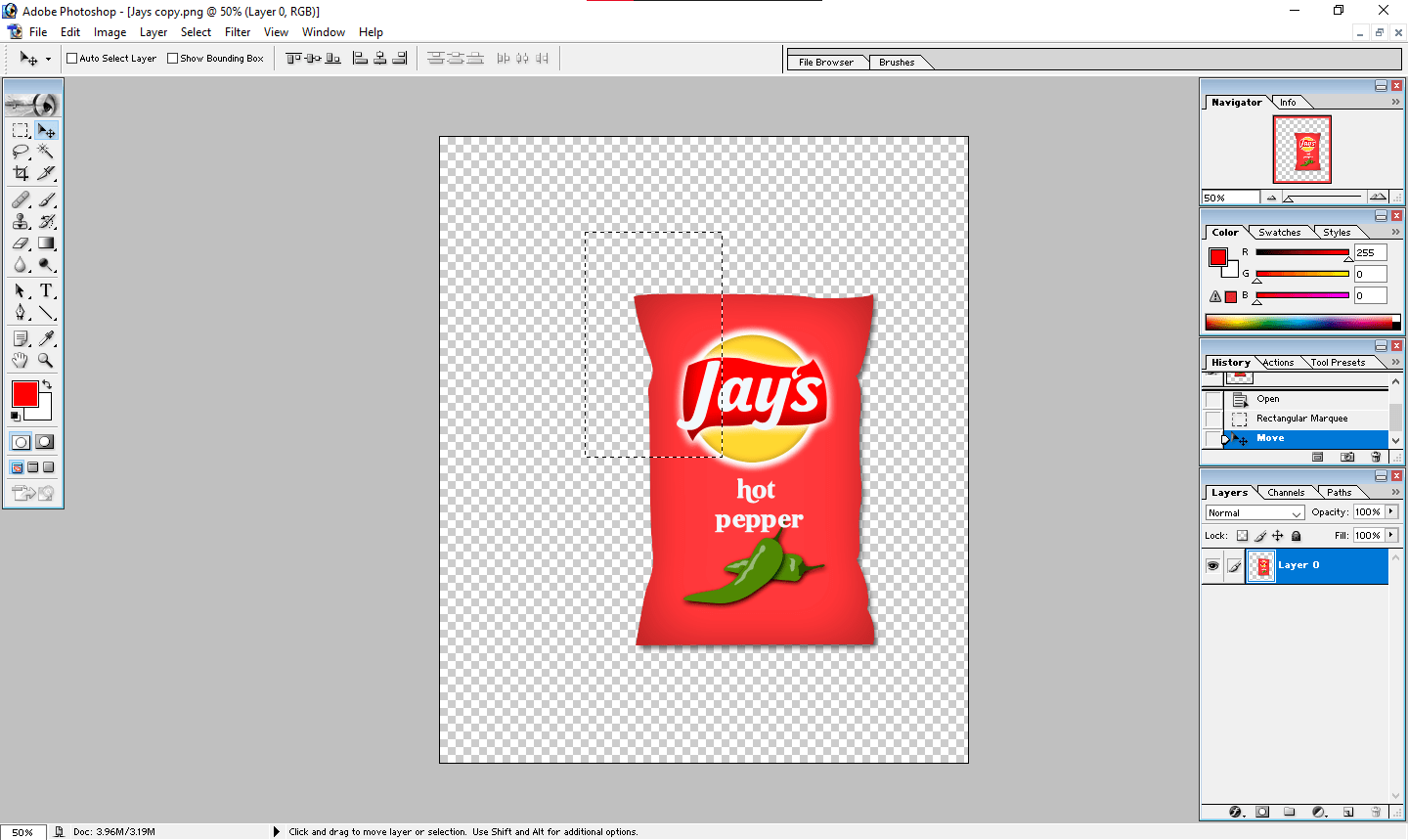Select the Brush tool
Image resolution: width=1408 pixels, height=840 pixels.
tap(46, 199)
